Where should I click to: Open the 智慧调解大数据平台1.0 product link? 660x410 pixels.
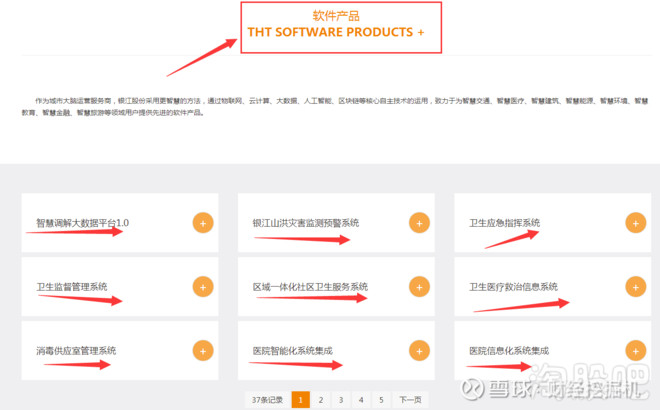83,223
